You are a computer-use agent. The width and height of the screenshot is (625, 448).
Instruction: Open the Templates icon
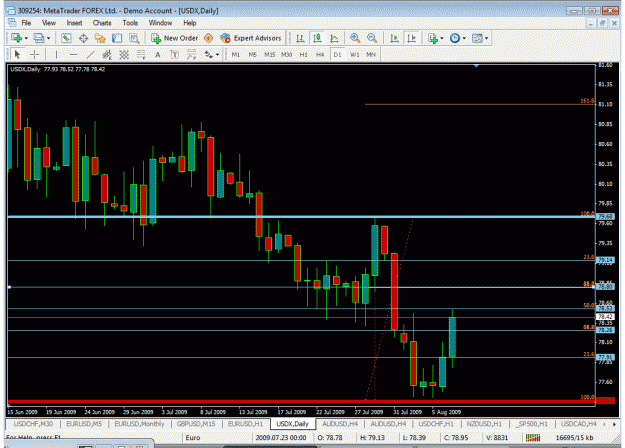click(x=477, y=38)
